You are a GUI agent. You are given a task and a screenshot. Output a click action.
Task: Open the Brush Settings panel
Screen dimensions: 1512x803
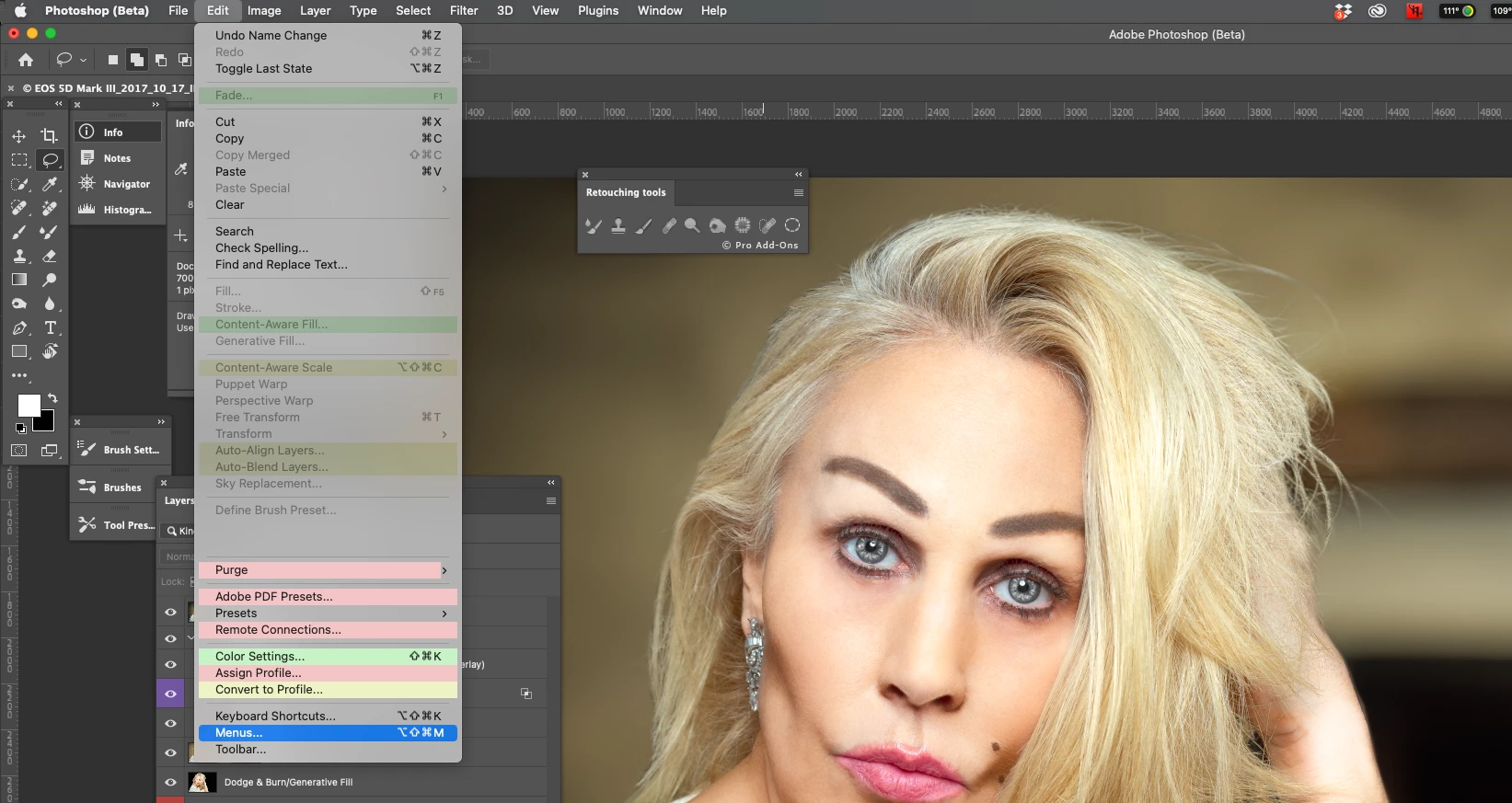tap(120, 450)
